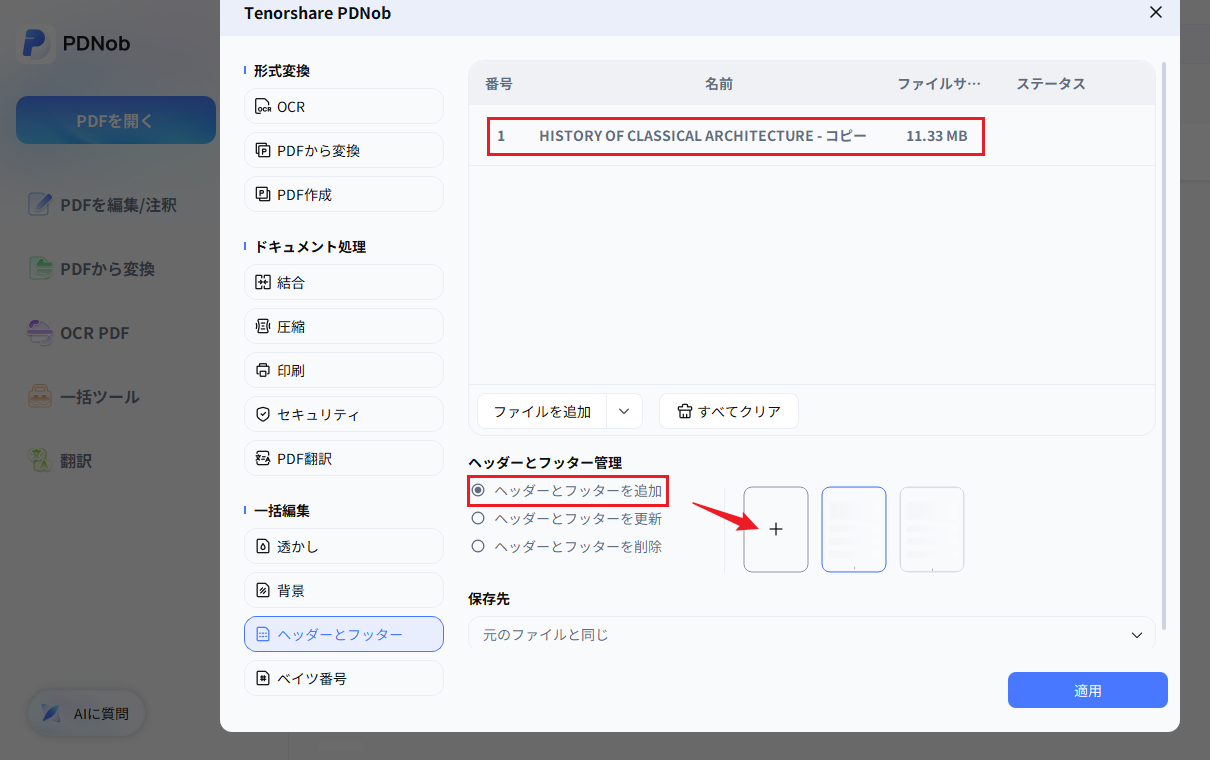The height and width of the screenshot is (760, 1210).
Task: Click PDFから変換 icon in main sidebar
Action: [40, 269]
